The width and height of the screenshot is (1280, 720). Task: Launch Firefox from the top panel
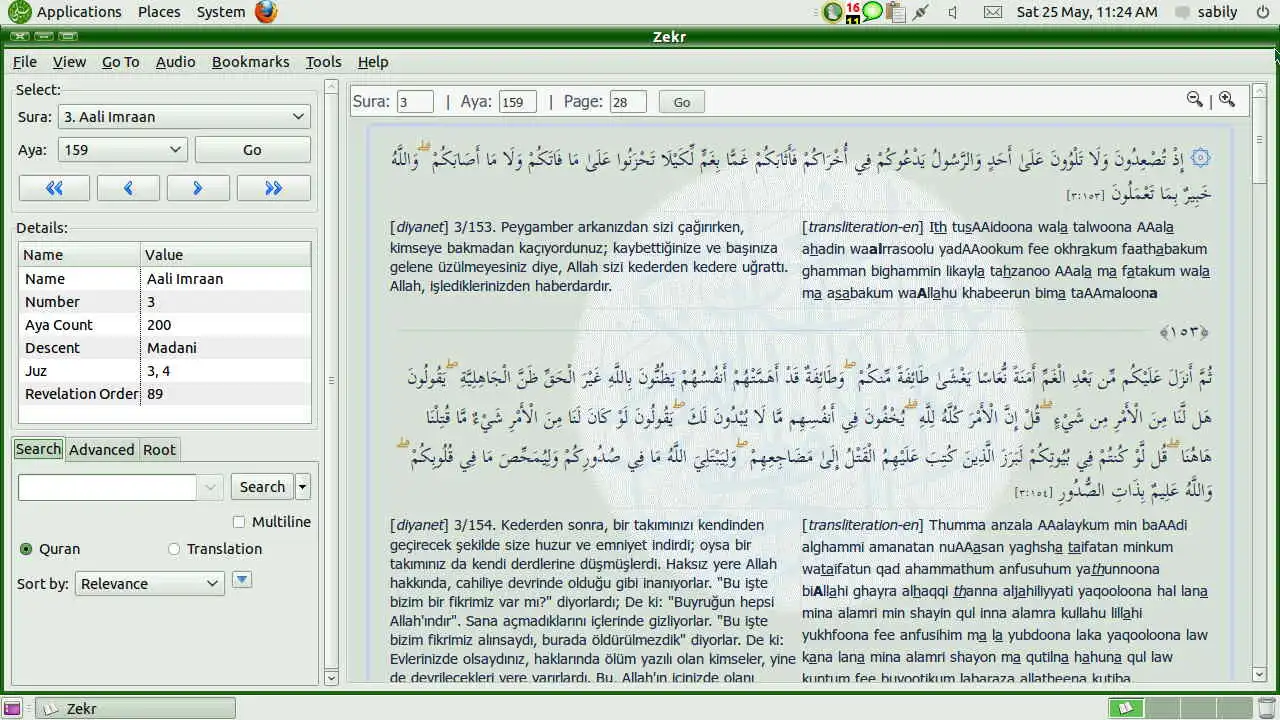click(x=266, y=12)
